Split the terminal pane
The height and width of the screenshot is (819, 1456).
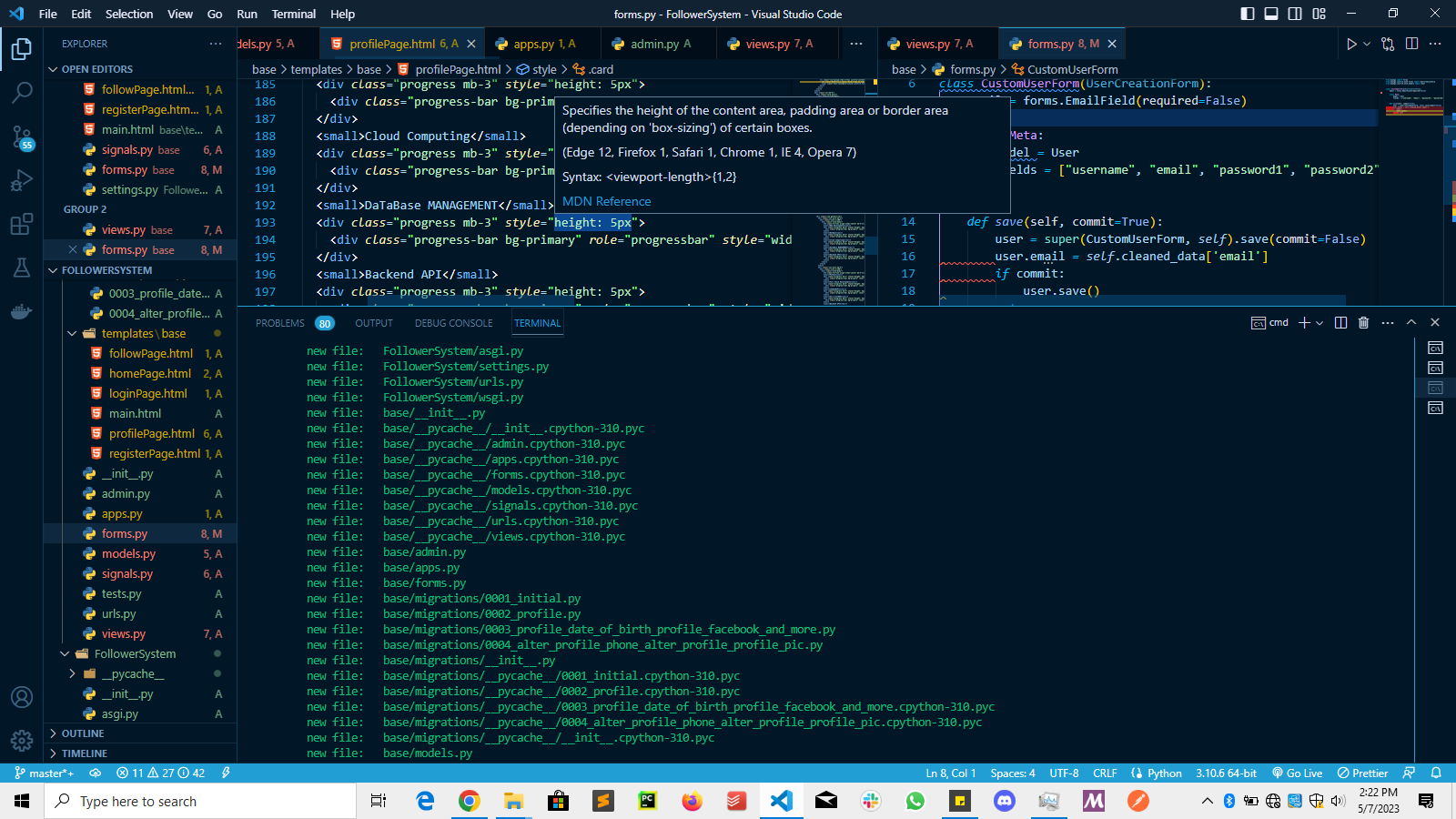tap(1340, 322)
